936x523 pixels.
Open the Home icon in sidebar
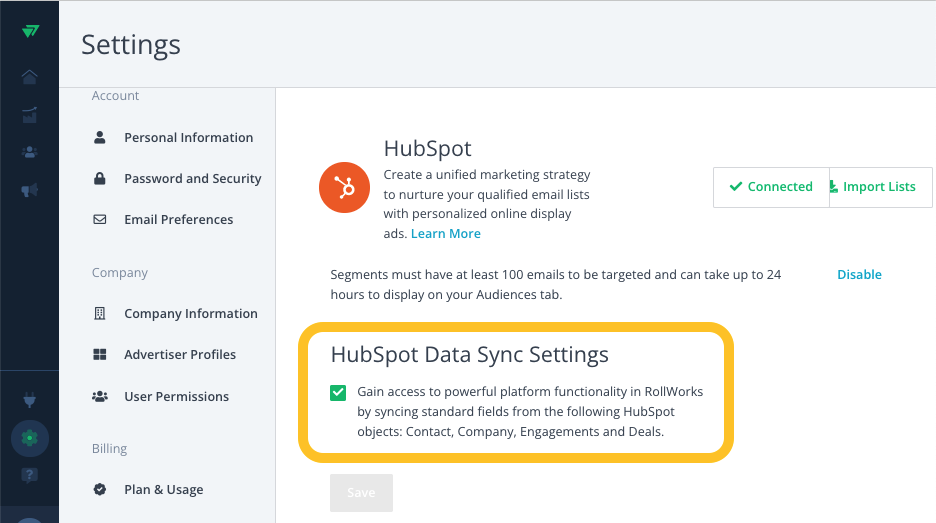[x=29, y=76]
